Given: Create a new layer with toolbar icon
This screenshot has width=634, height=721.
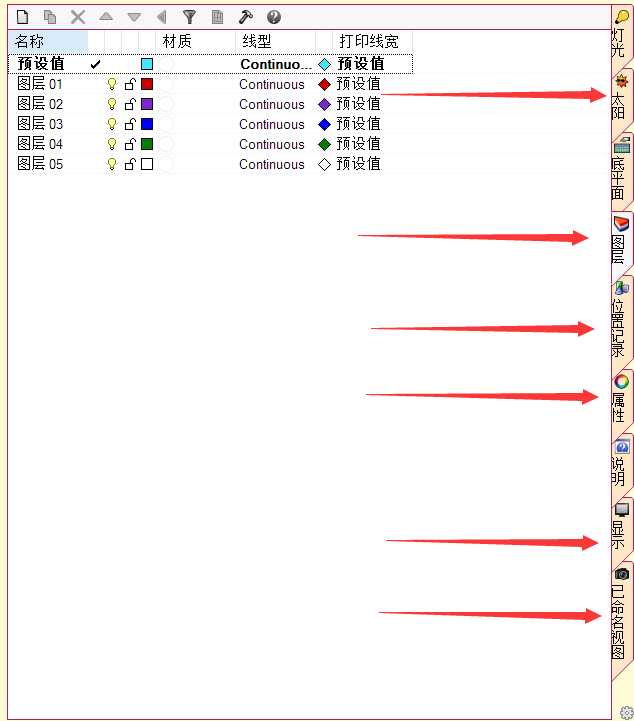Looking at the screenshot, I should pos(23,17).
